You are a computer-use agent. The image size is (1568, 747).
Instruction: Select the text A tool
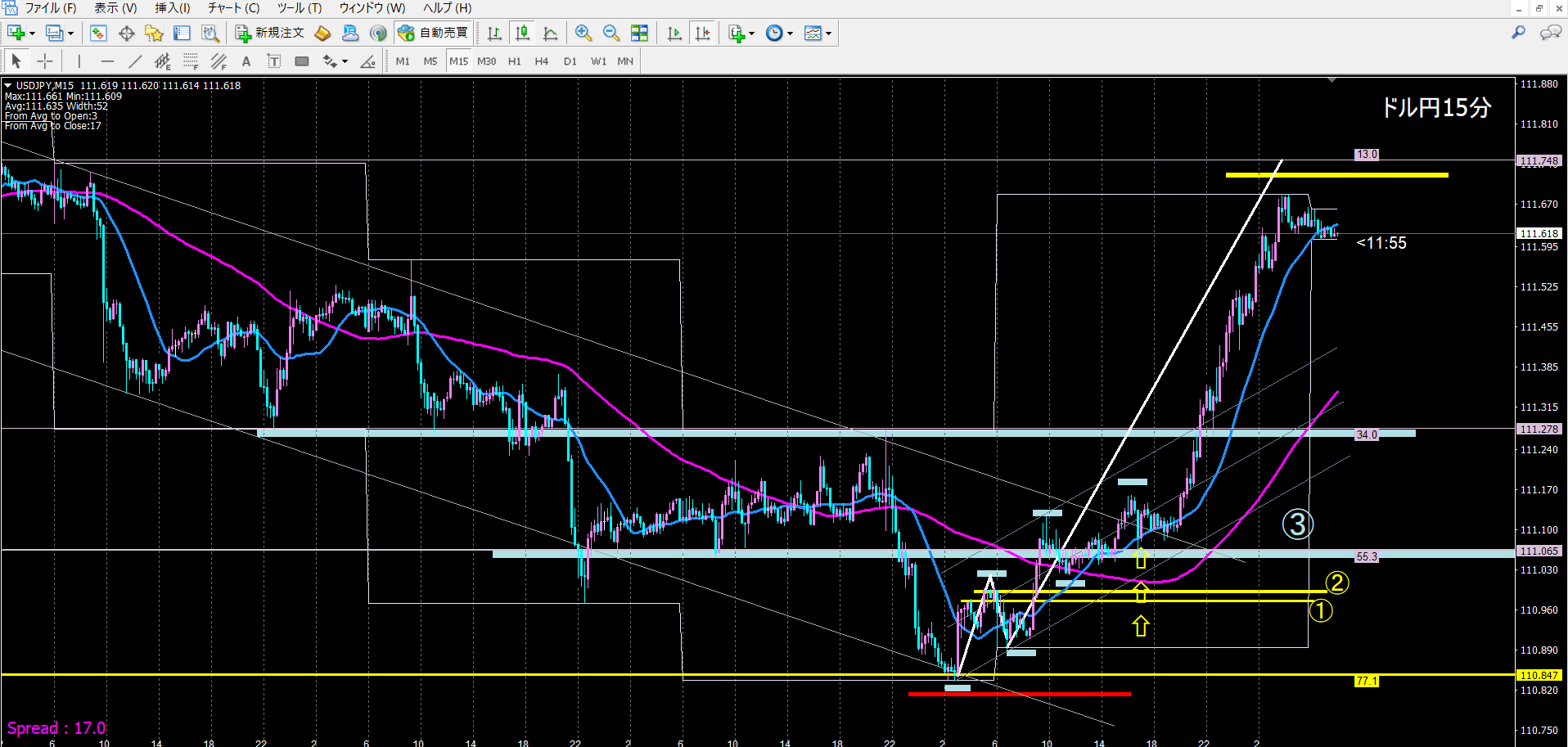click(246, 61)
